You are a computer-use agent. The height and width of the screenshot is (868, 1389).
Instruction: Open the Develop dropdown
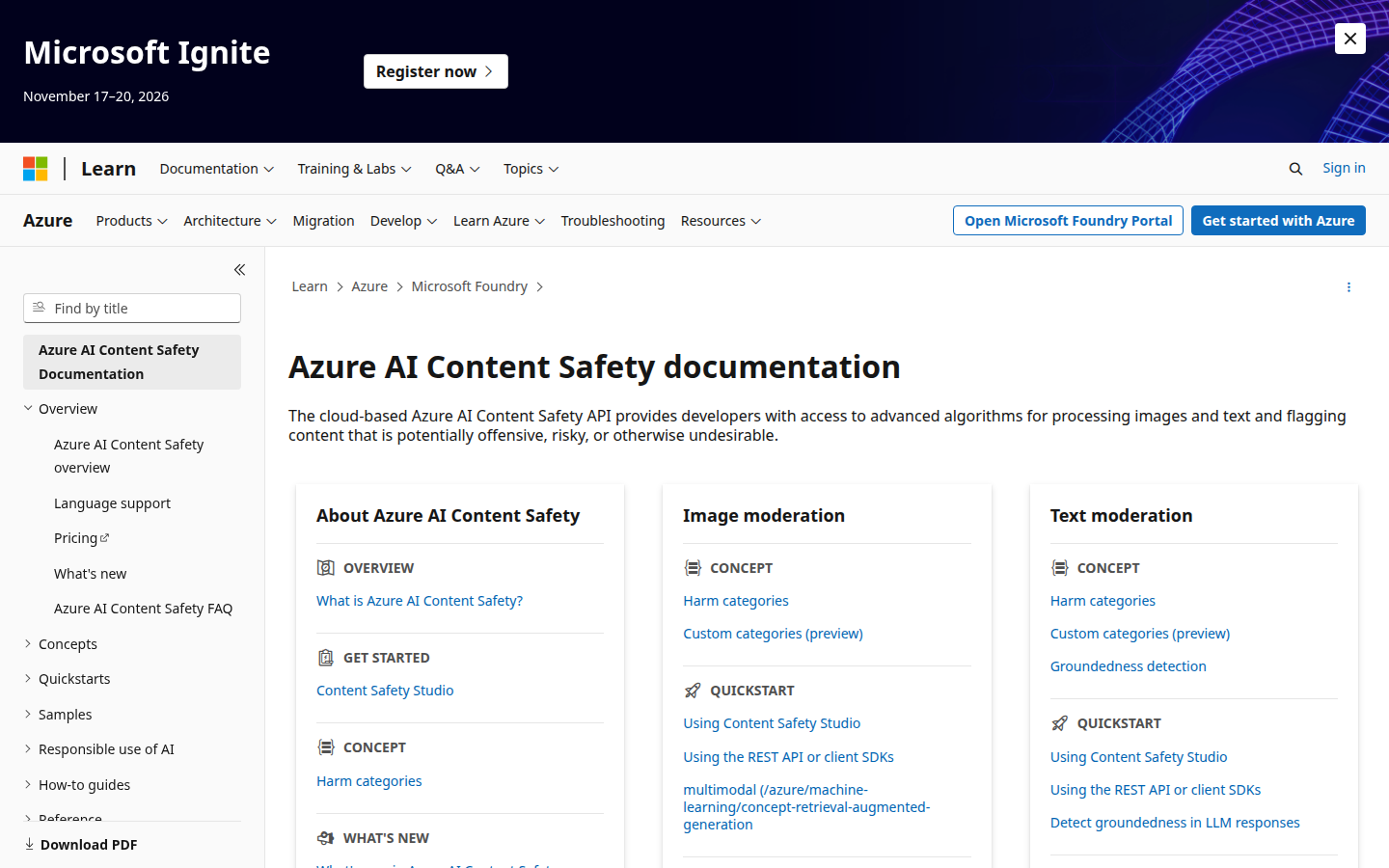point(404,221)
